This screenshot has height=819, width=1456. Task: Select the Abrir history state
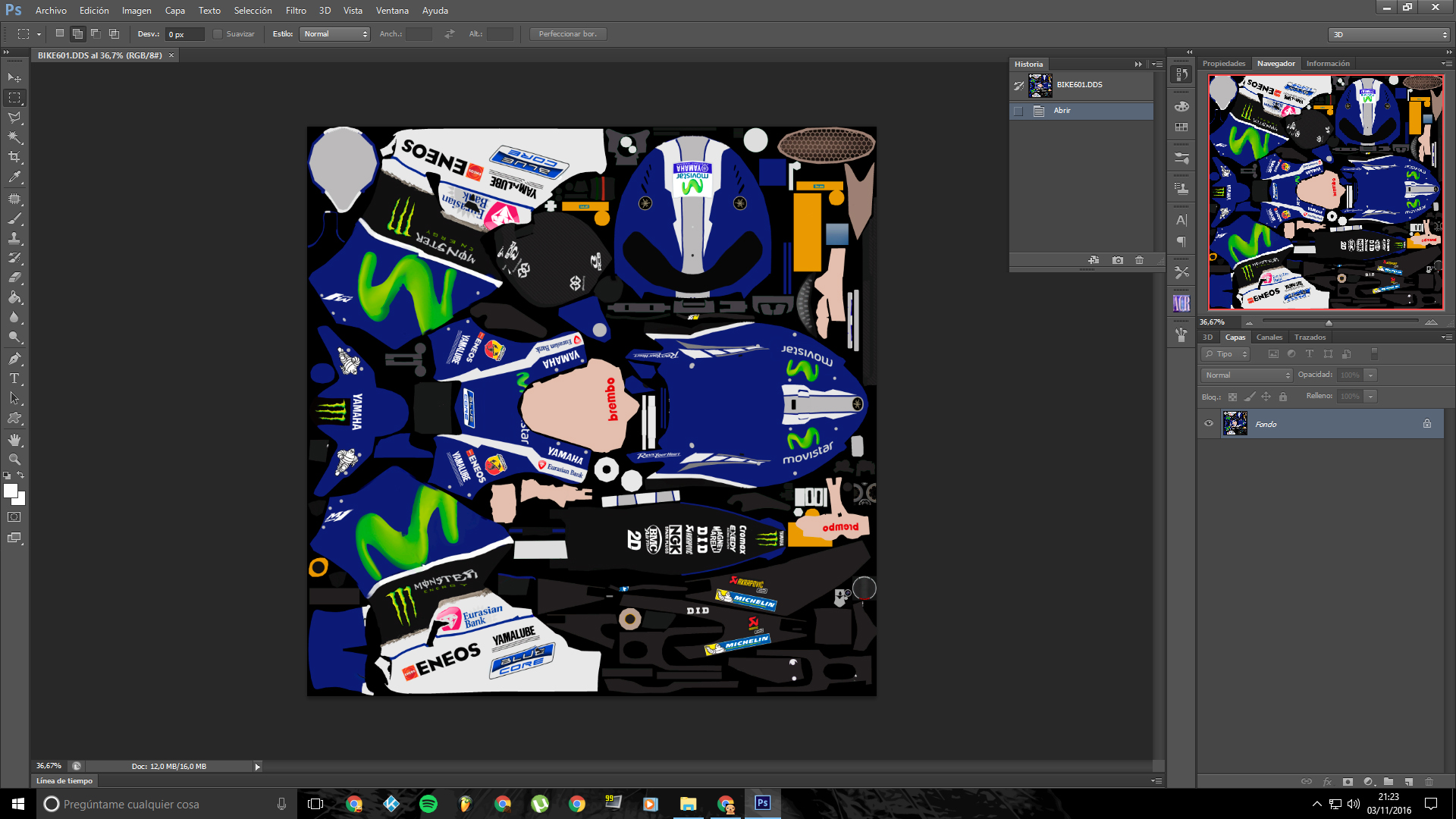point(1082,111)
